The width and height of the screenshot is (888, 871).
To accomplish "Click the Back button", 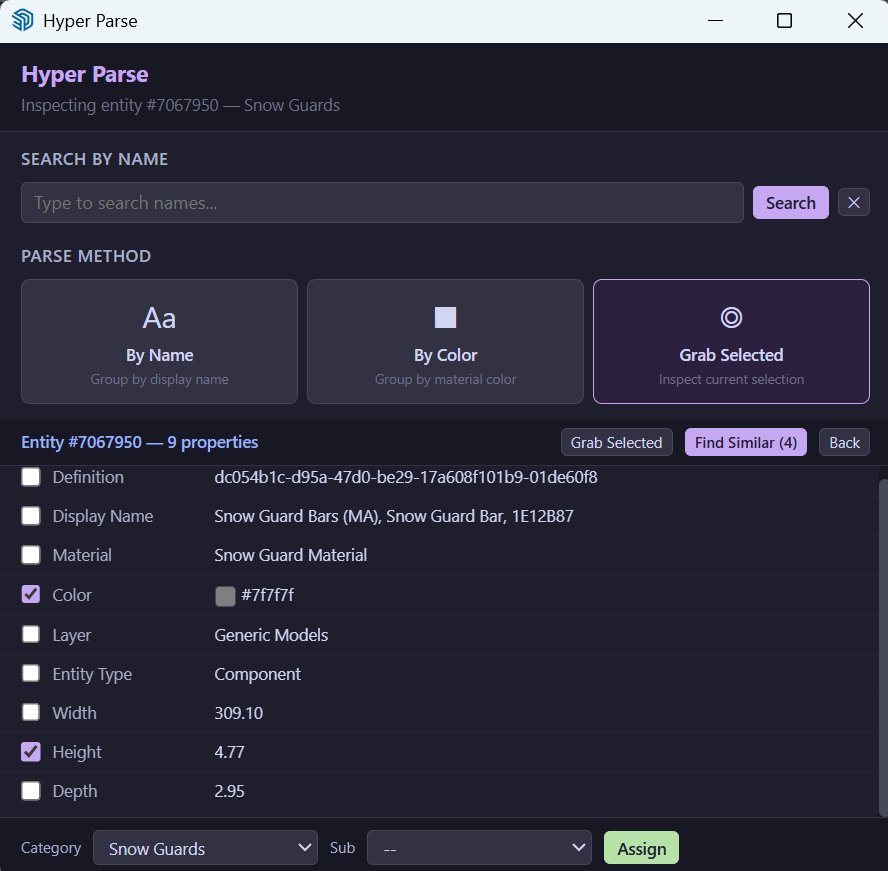I will coord(844,442).
